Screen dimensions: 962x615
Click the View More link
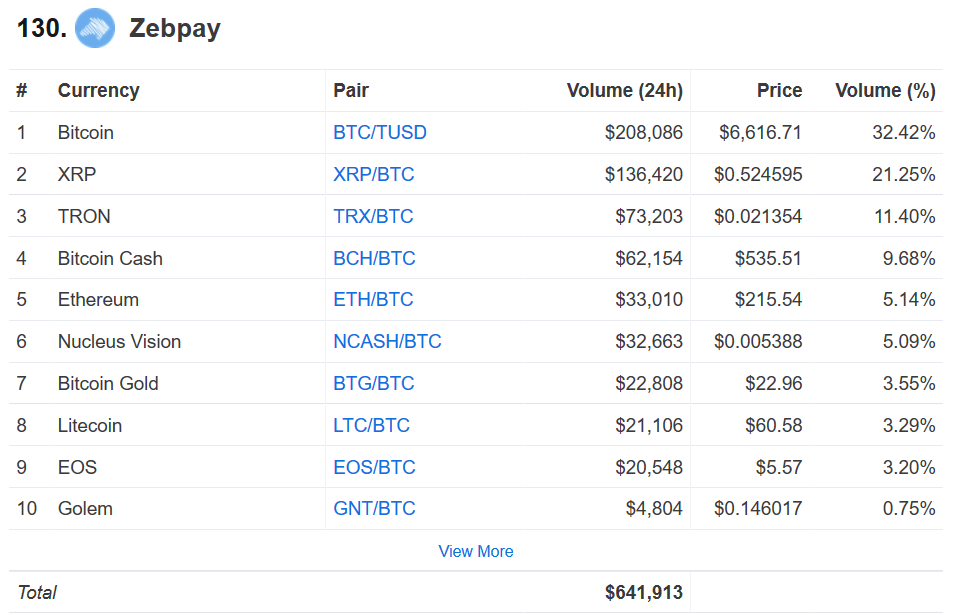[475, 551]
